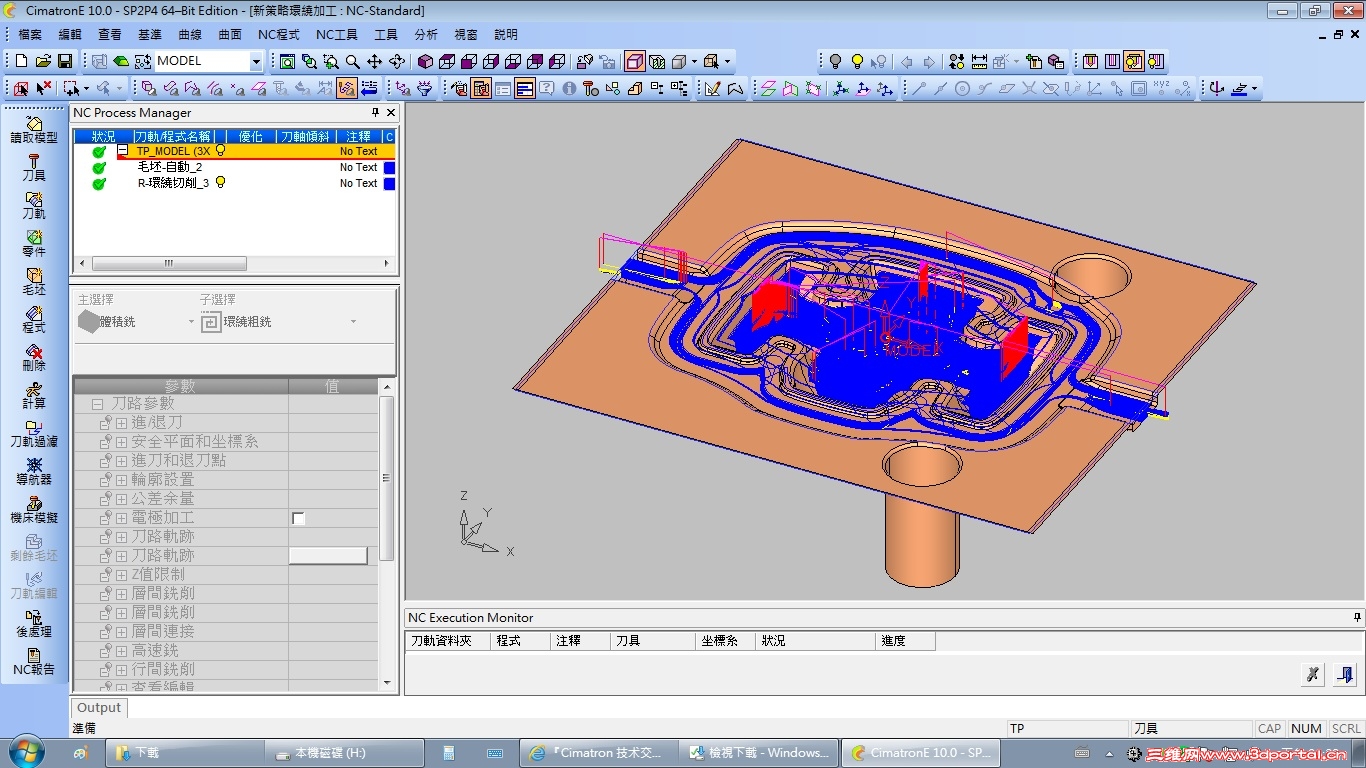Click the gray light bulb hide icon
Image resolution: width=1366 pixels, height=768 pixels.
pos(836,61)
